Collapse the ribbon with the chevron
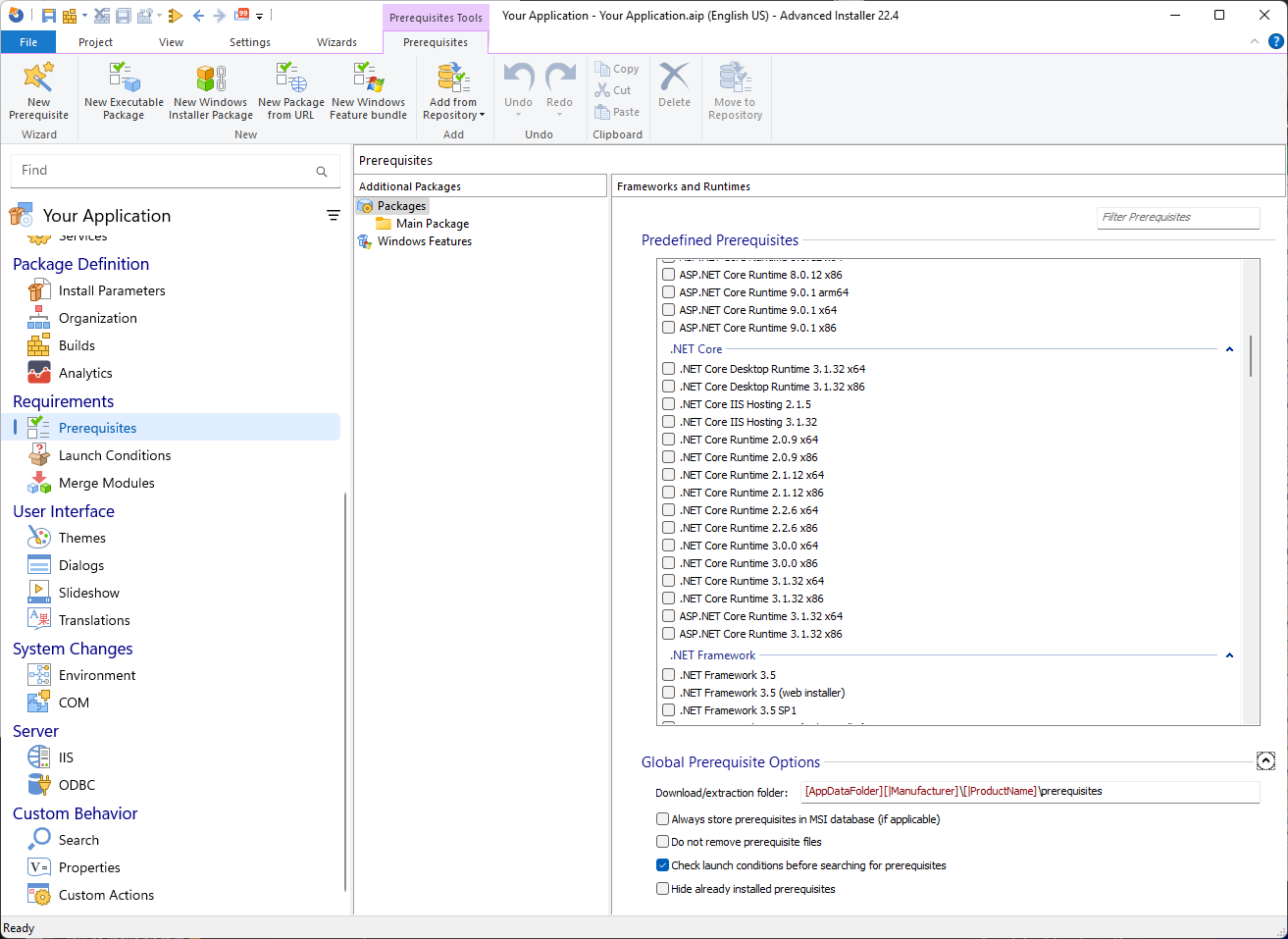The image size is (1288, 939). [x=1254, y=41]
